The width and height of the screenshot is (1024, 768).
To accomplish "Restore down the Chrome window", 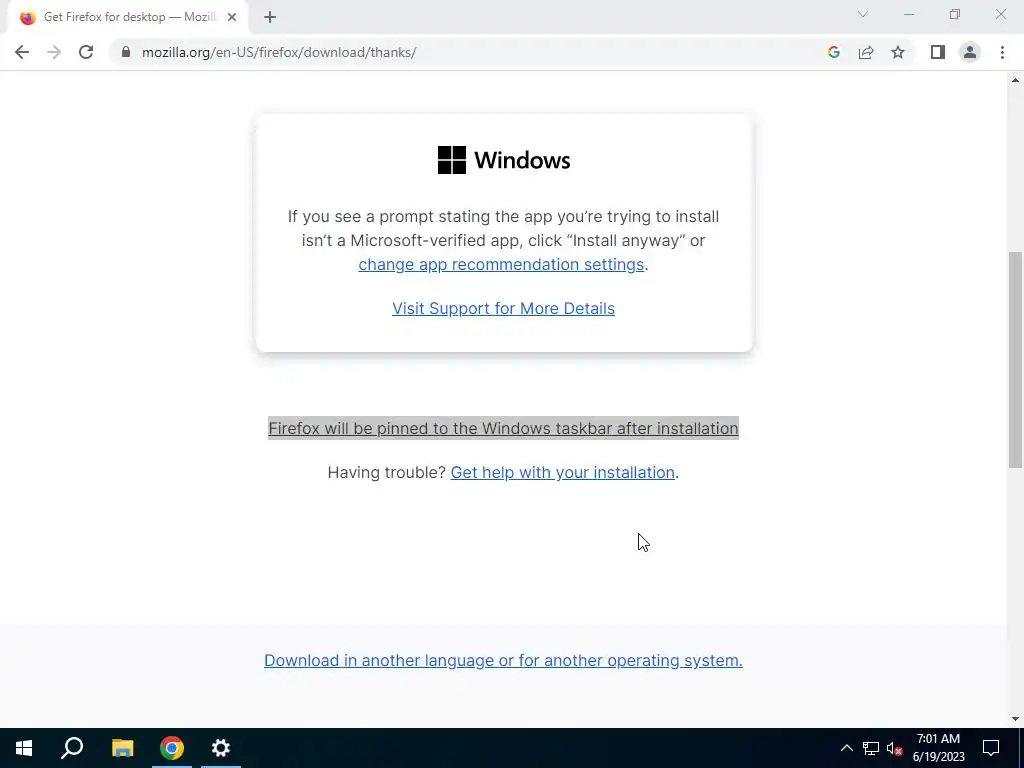I will click(x=955, y=14).
